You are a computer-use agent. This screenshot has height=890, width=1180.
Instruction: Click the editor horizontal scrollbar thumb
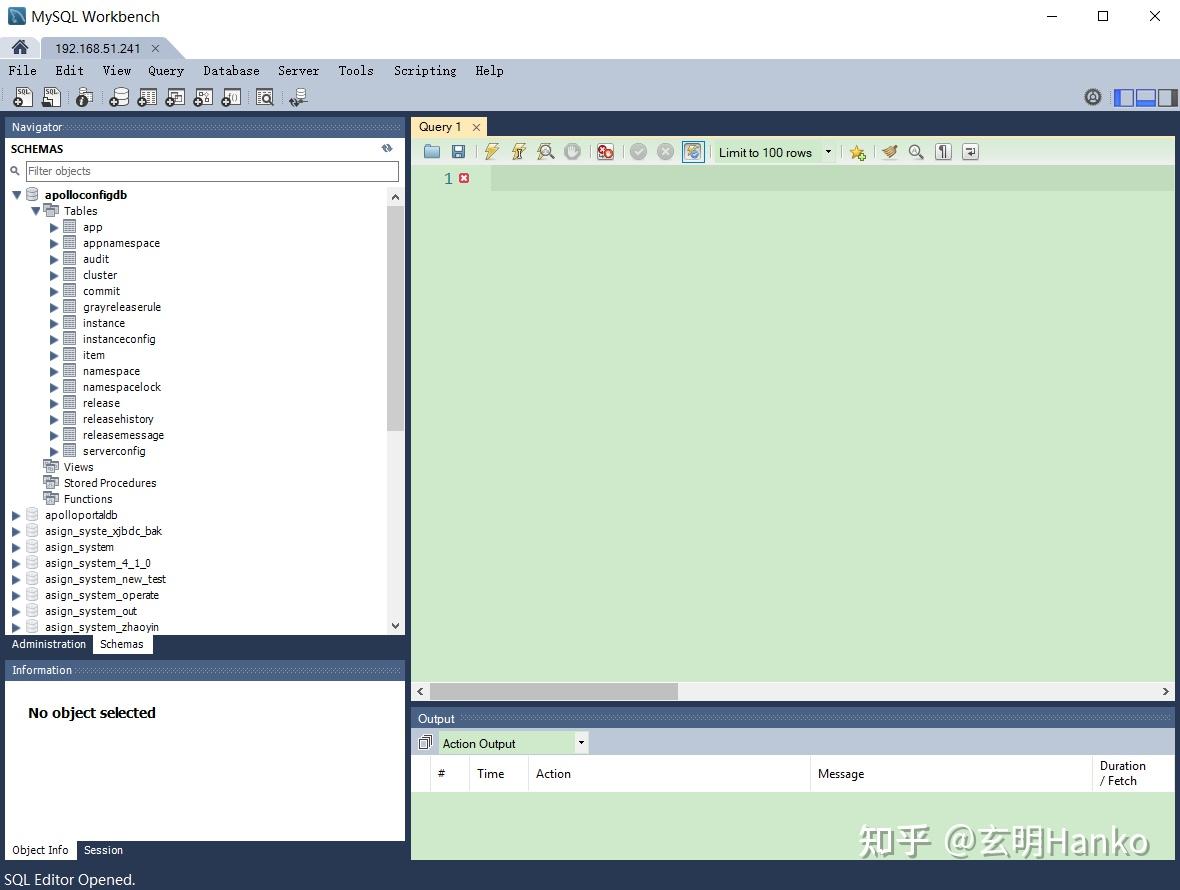(554, 691)
